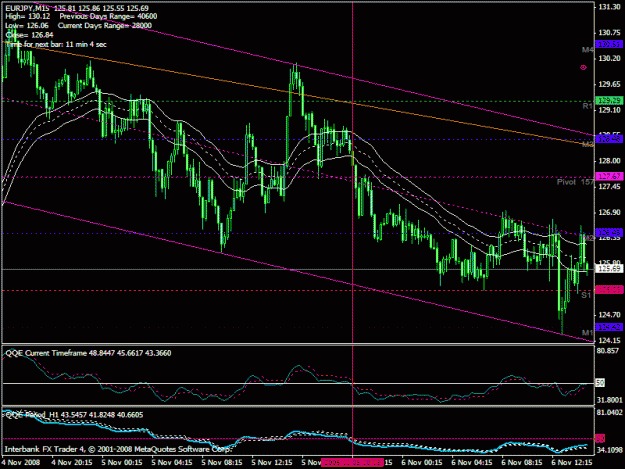Click the 50 level tag in QQE Current panel

(x=600, y=383)
